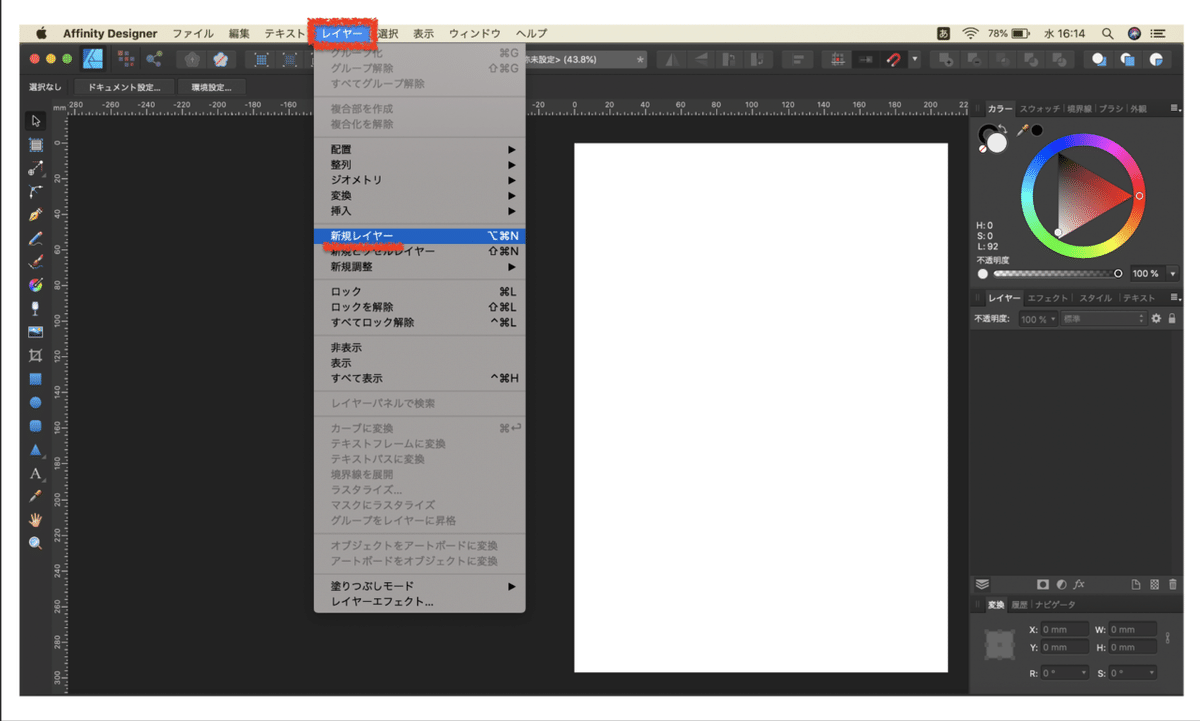Image resolution: width=1200 pixels, height=721 pixels.
Task: Select the Artboard tool
Action: [x=35, y=145]
